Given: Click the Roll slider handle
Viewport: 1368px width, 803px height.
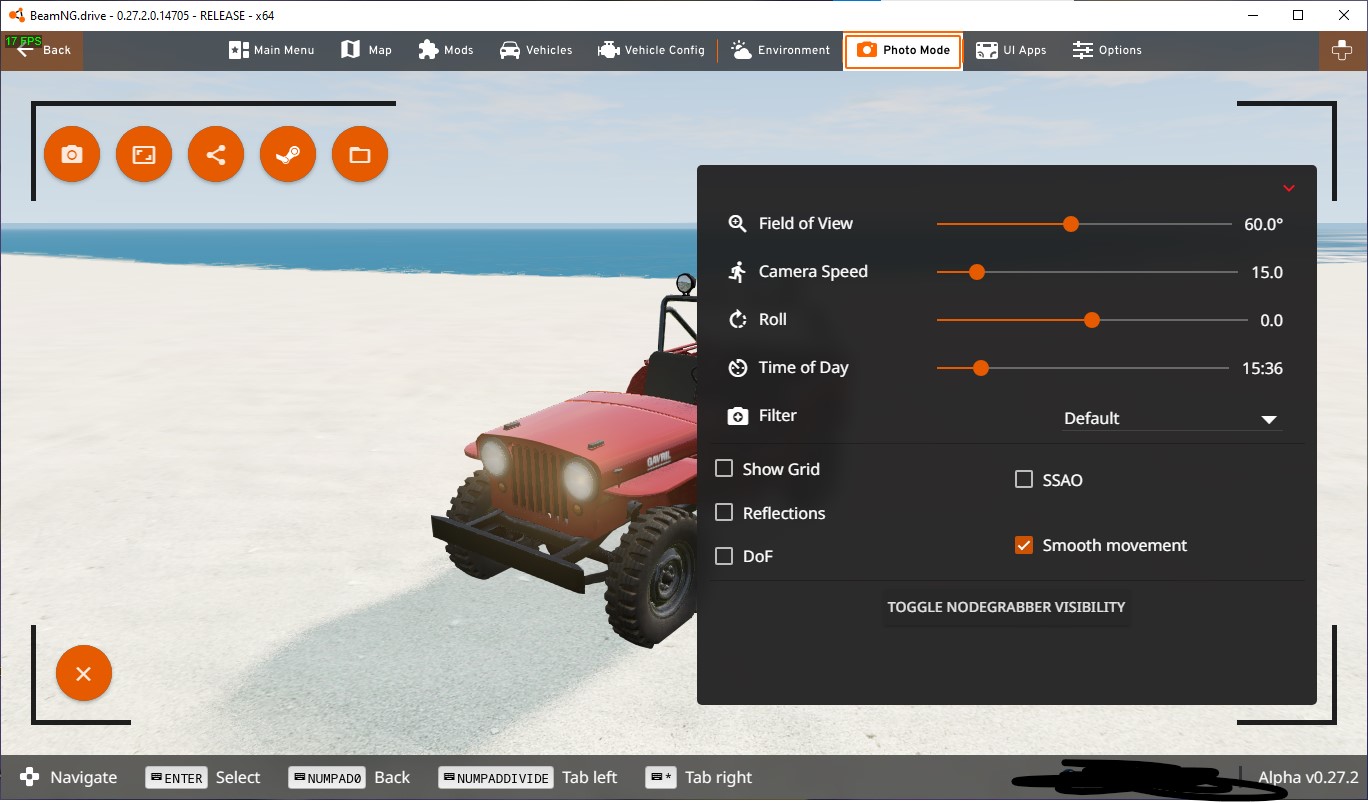Looking at the screenshot, I should [x=1092, y=320].
